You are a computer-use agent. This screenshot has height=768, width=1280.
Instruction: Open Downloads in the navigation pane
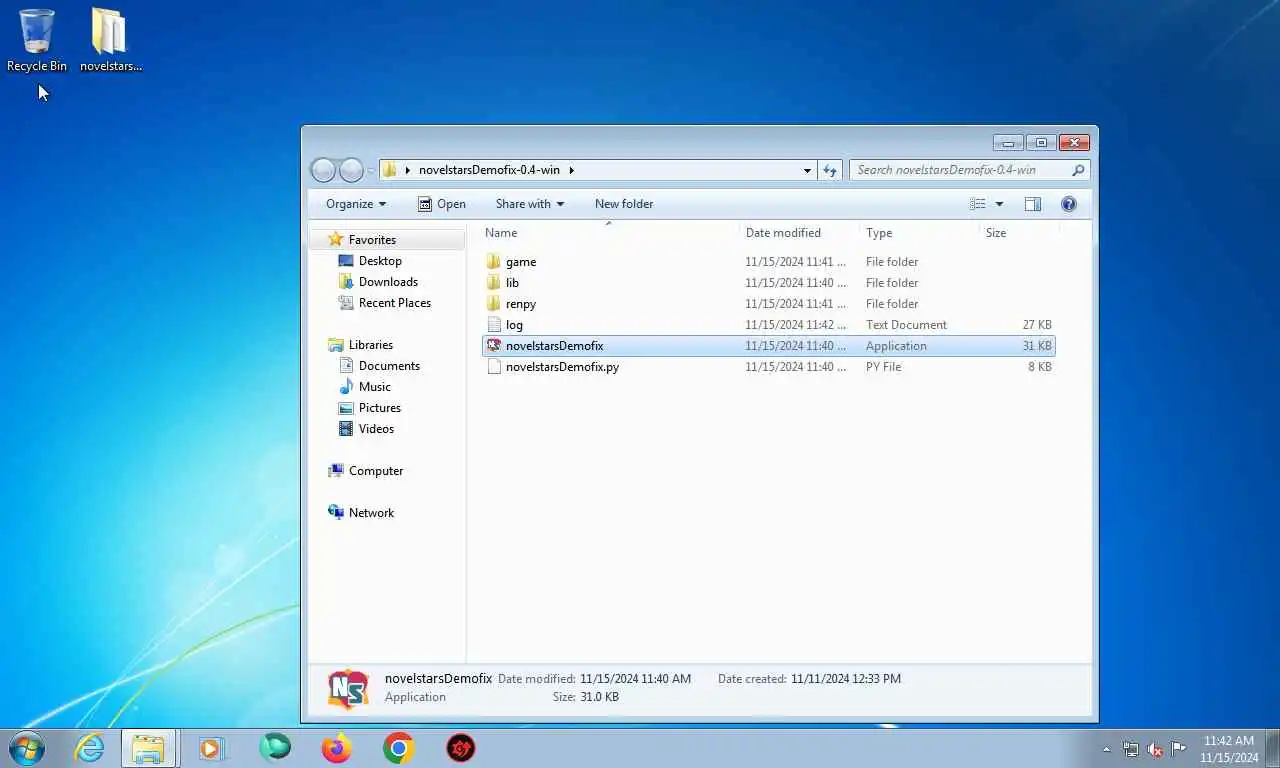(388, 282)
